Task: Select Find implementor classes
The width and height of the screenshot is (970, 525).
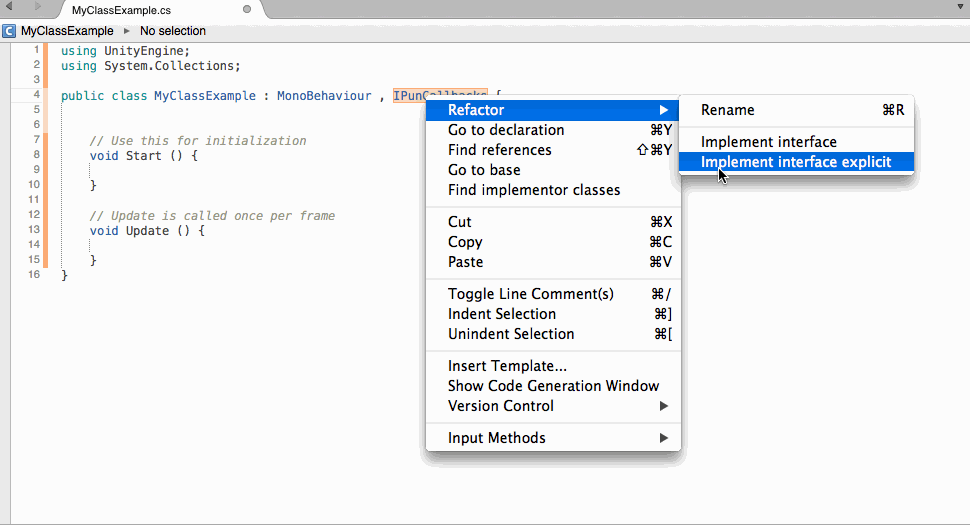Action: [553, 190]
